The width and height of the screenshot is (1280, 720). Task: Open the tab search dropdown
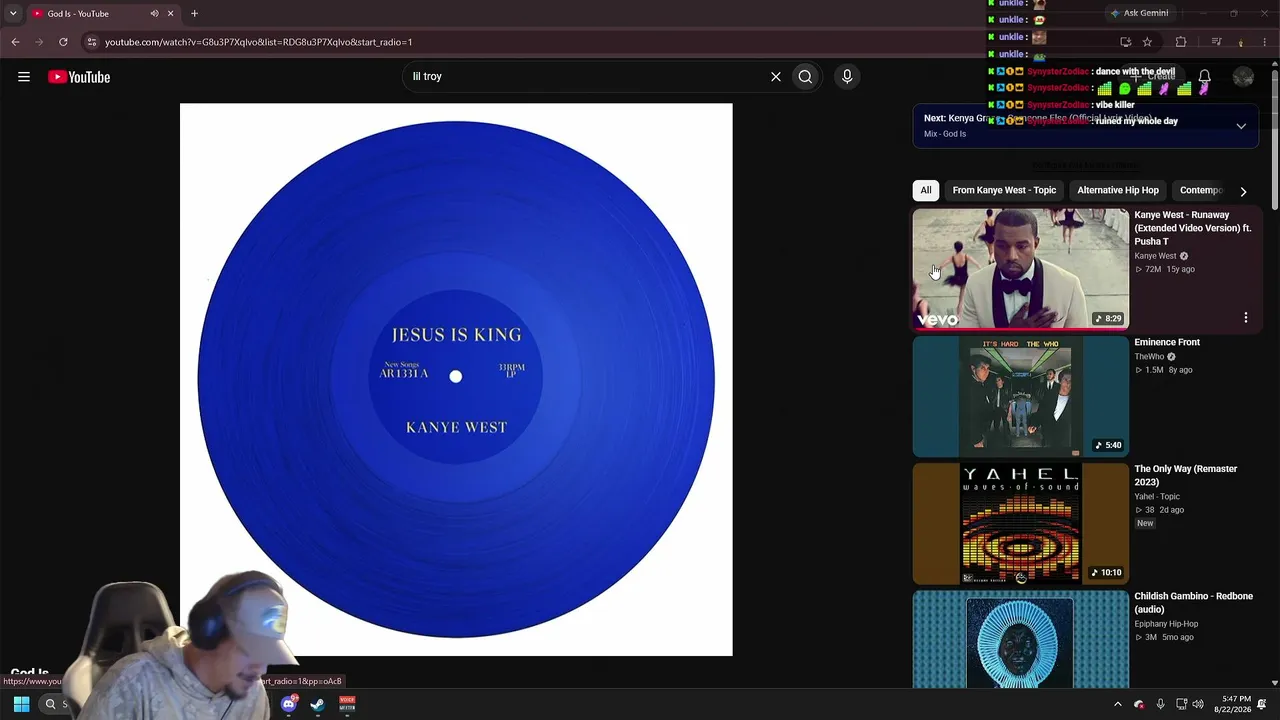tap(13, 14)
